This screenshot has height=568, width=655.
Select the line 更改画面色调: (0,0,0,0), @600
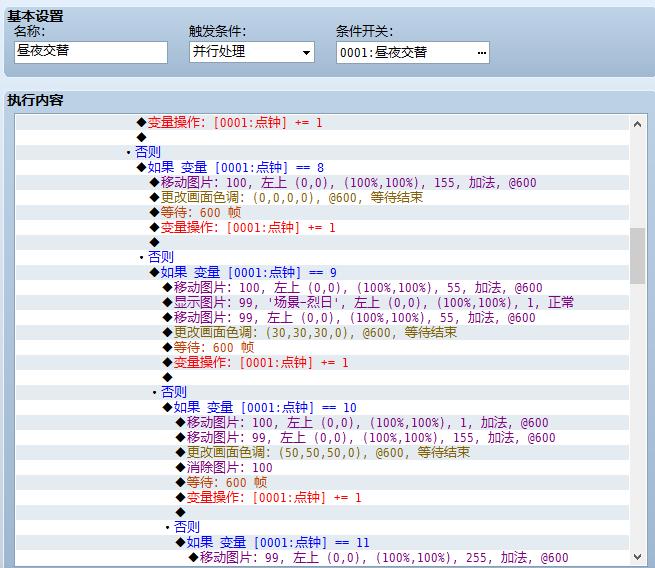point(322,198)
